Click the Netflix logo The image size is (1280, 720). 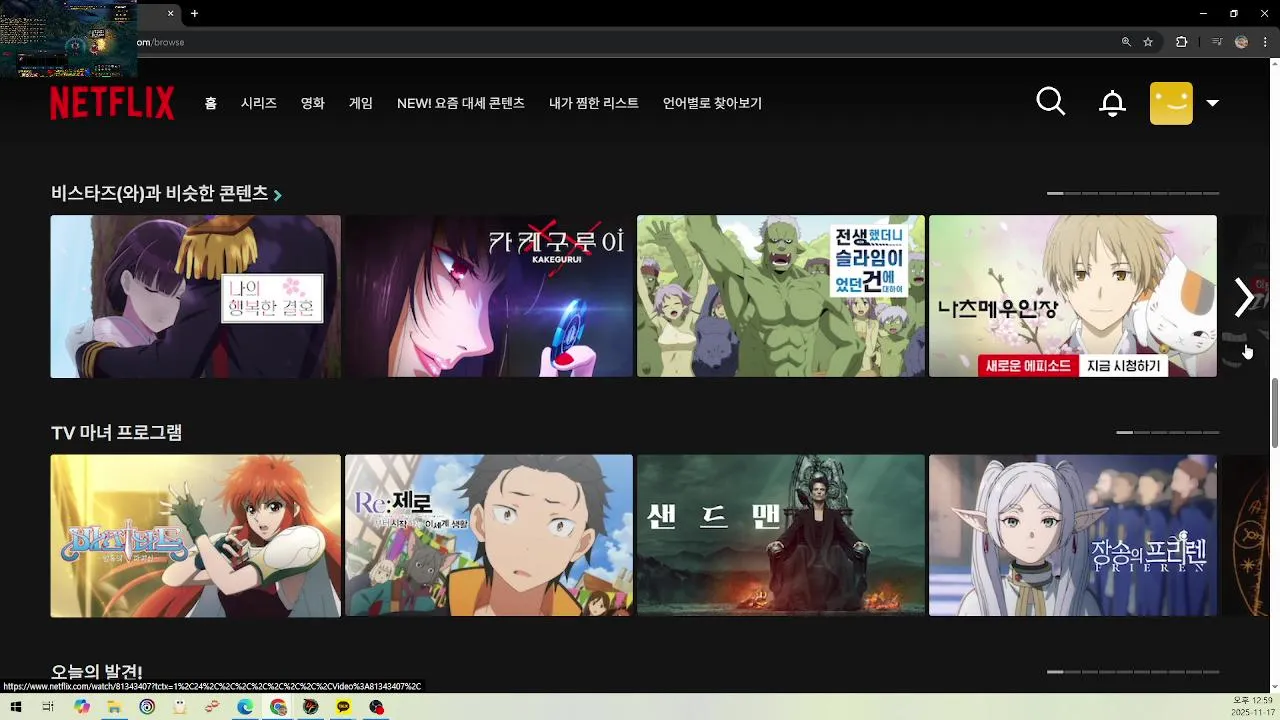[112, 103]
